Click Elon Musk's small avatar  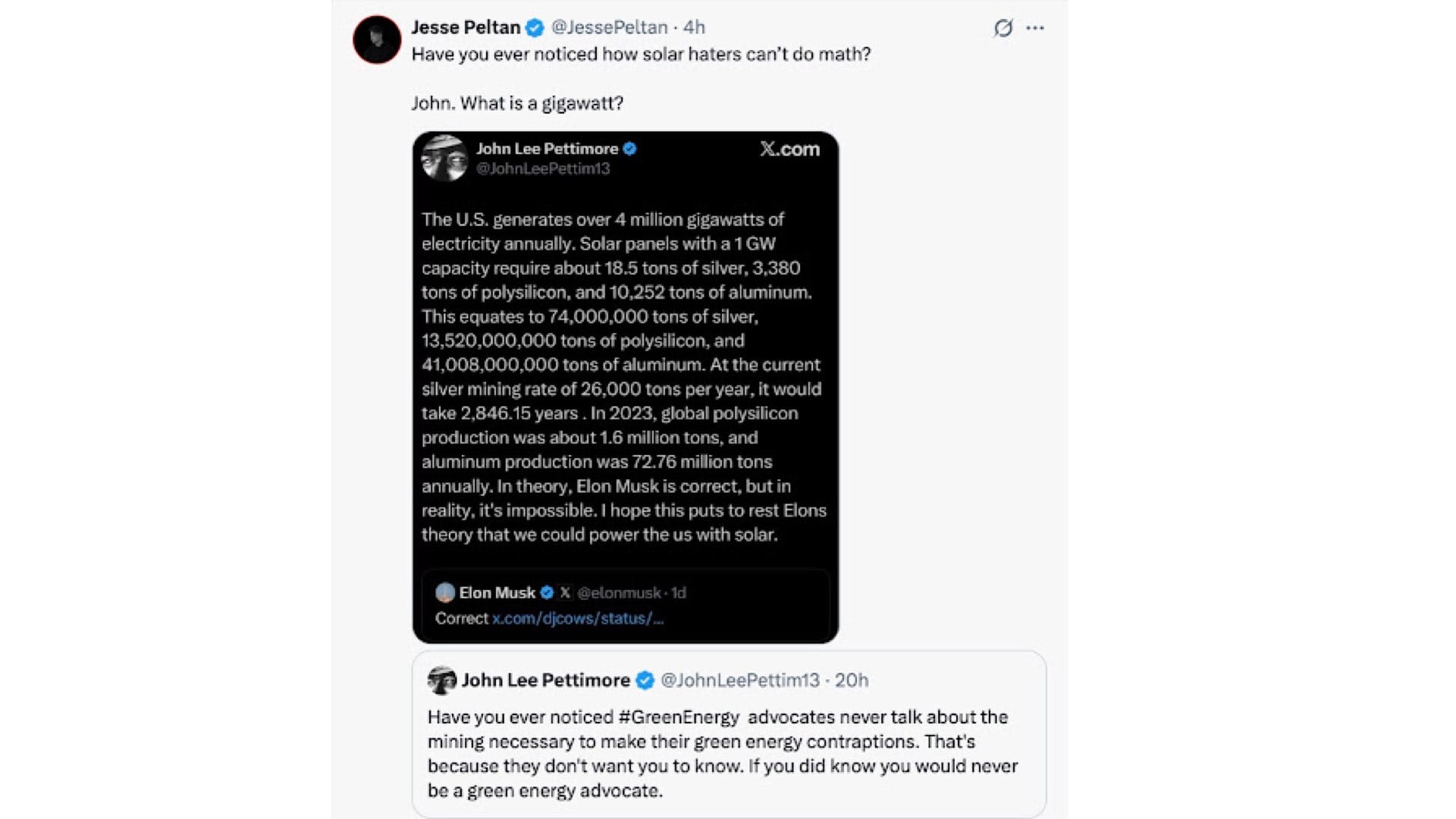click(445, 592)
